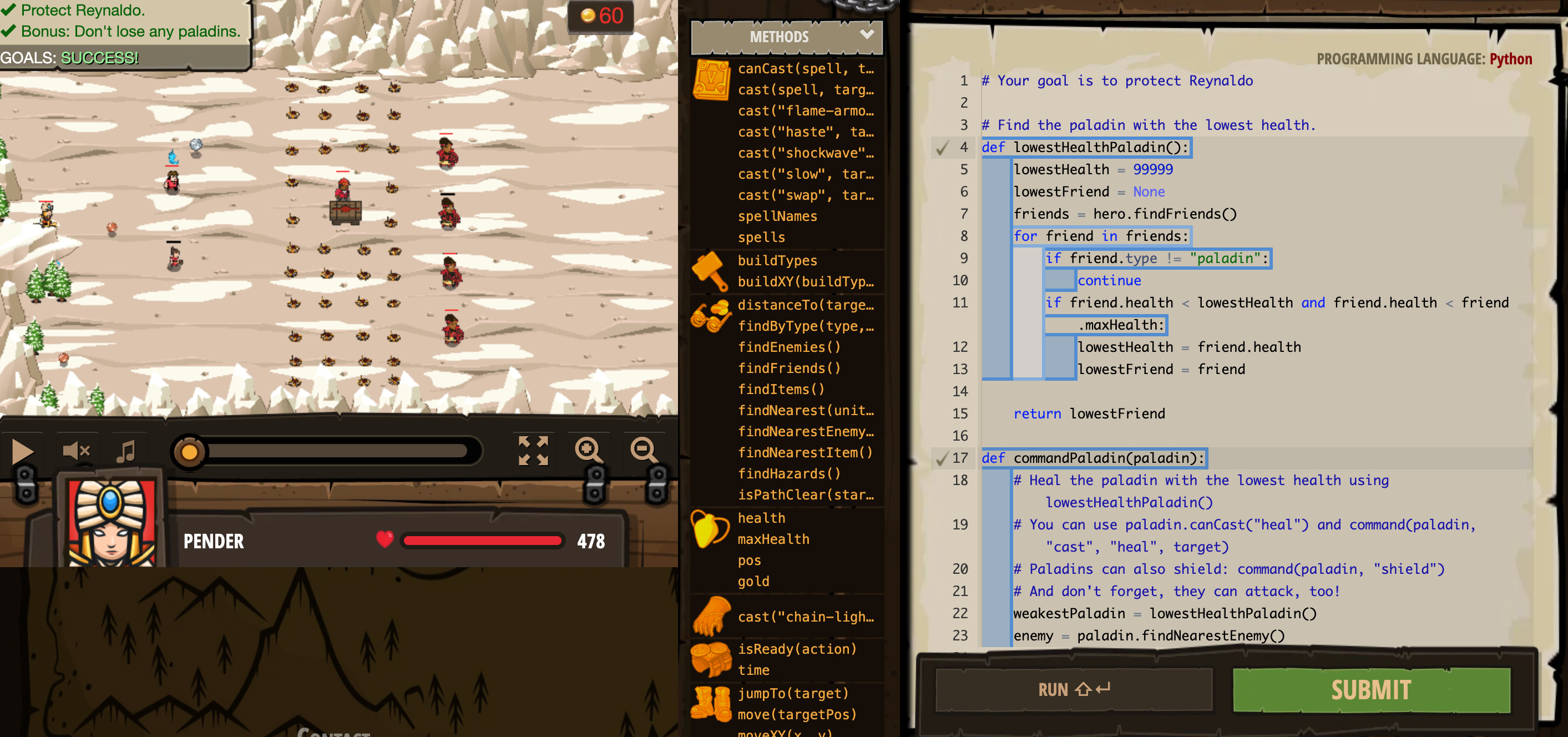Viewport: 1568px width, 737px height.
Task: Toggle the background music note icon
Action: [126, 451]
